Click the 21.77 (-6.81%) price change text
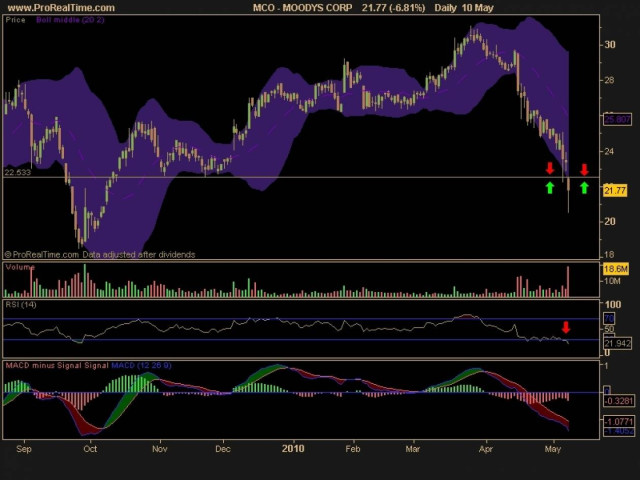Screen dimensions: 640x480 pos(393,8)
